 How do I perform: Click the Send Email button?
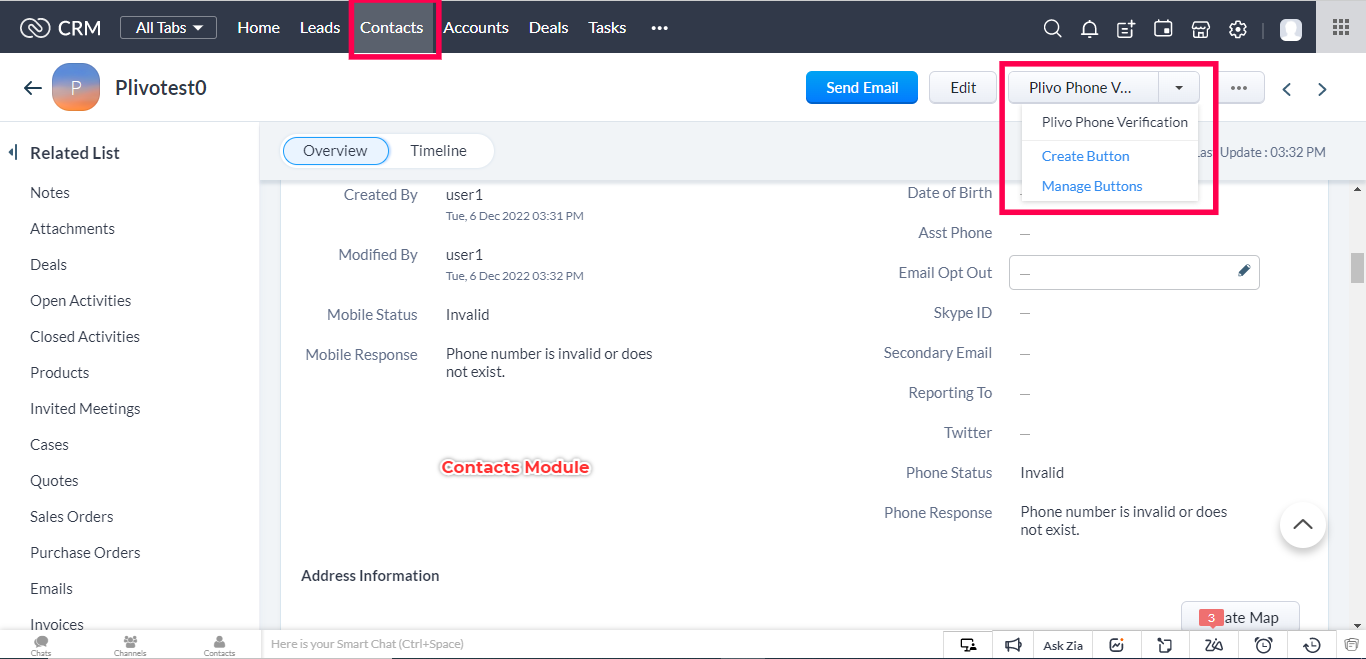[x=862, y=88]
